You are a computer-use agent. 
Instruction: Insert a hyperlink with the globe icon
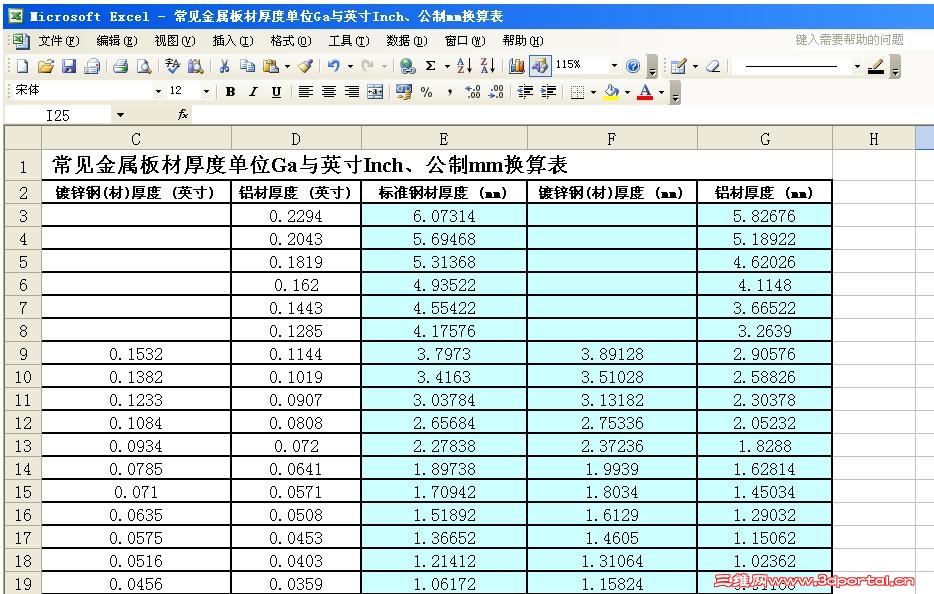tap(407, 66)
